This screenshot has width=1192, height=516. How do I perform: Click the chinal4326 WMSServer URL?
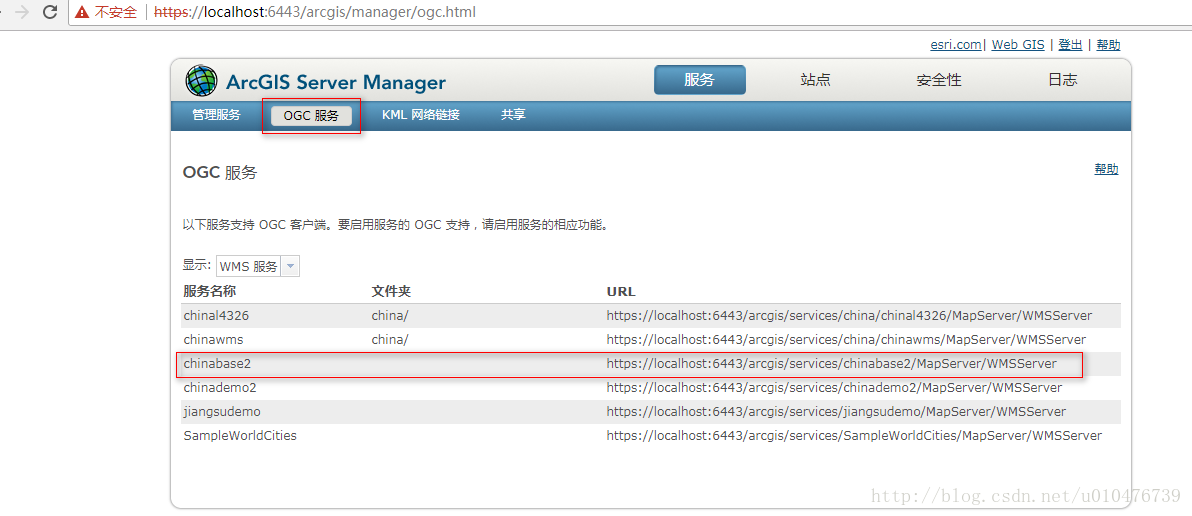849,315
